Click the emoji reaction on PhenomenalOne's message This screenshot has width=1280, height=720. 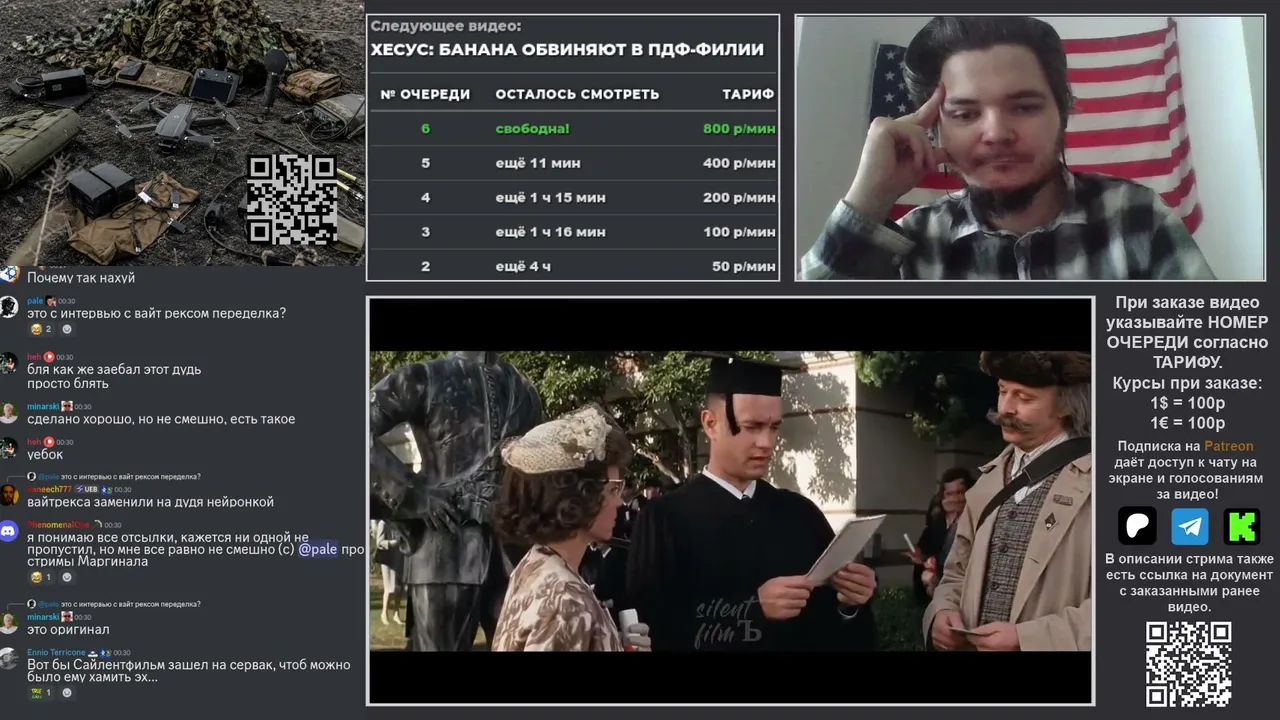coord(40,577)
